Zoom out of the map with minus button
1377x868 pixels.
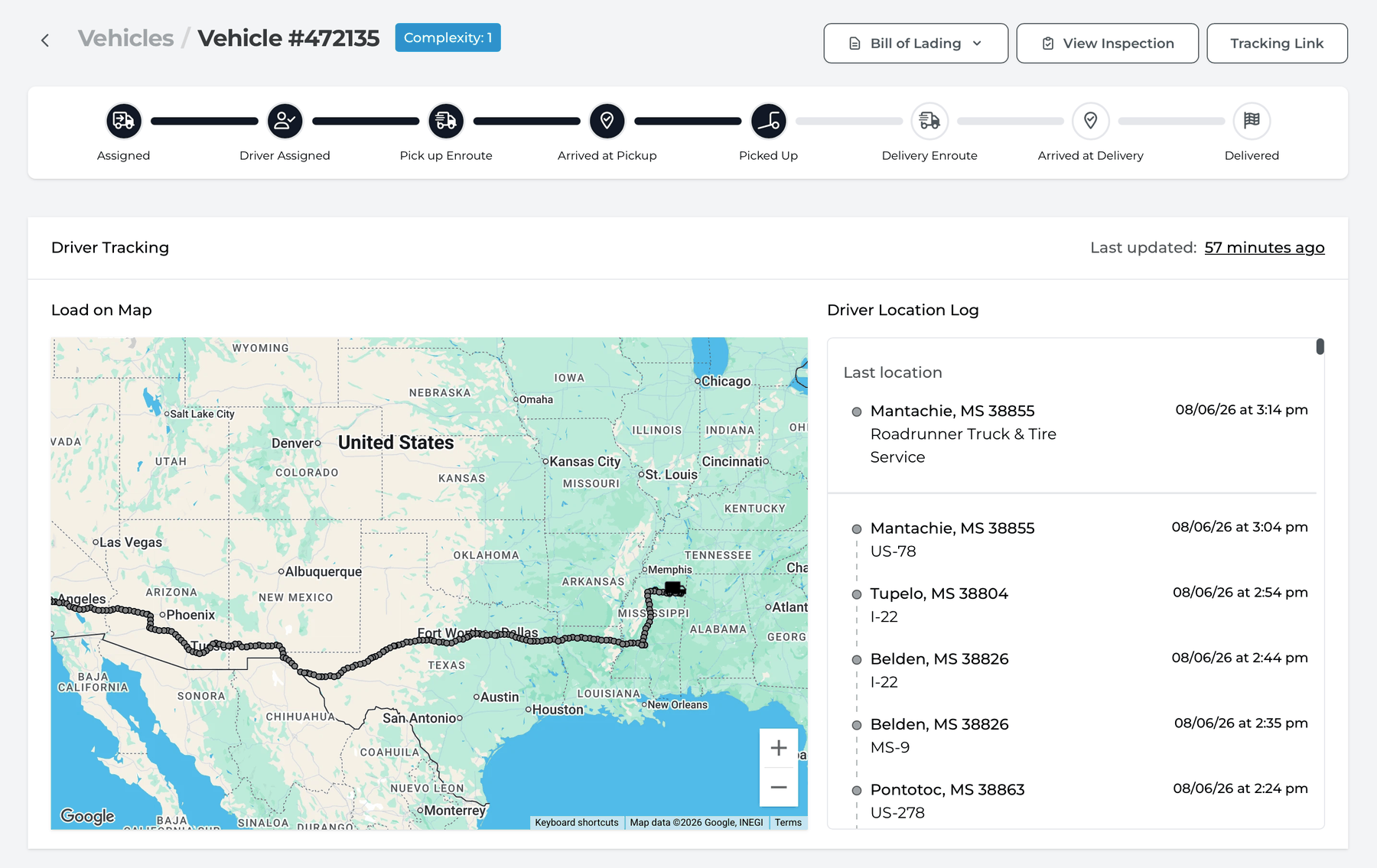click(779, 787)
